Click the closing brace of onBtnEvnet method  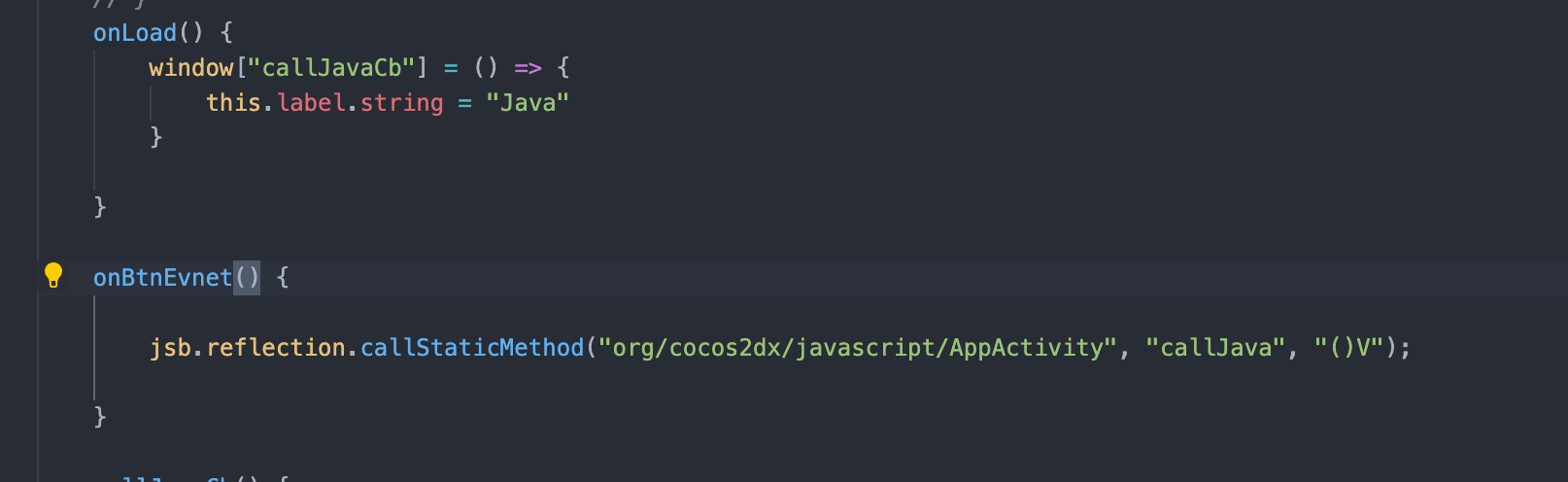point(100,417)
